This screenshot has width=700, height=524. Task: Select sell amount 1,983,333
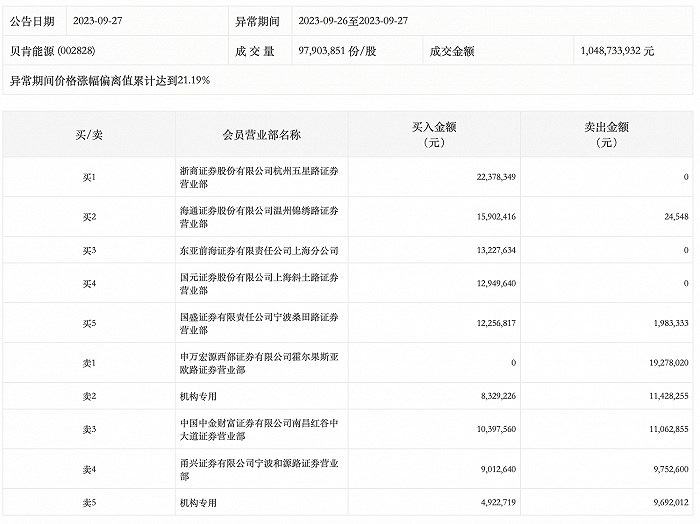(x=671, y=323)
